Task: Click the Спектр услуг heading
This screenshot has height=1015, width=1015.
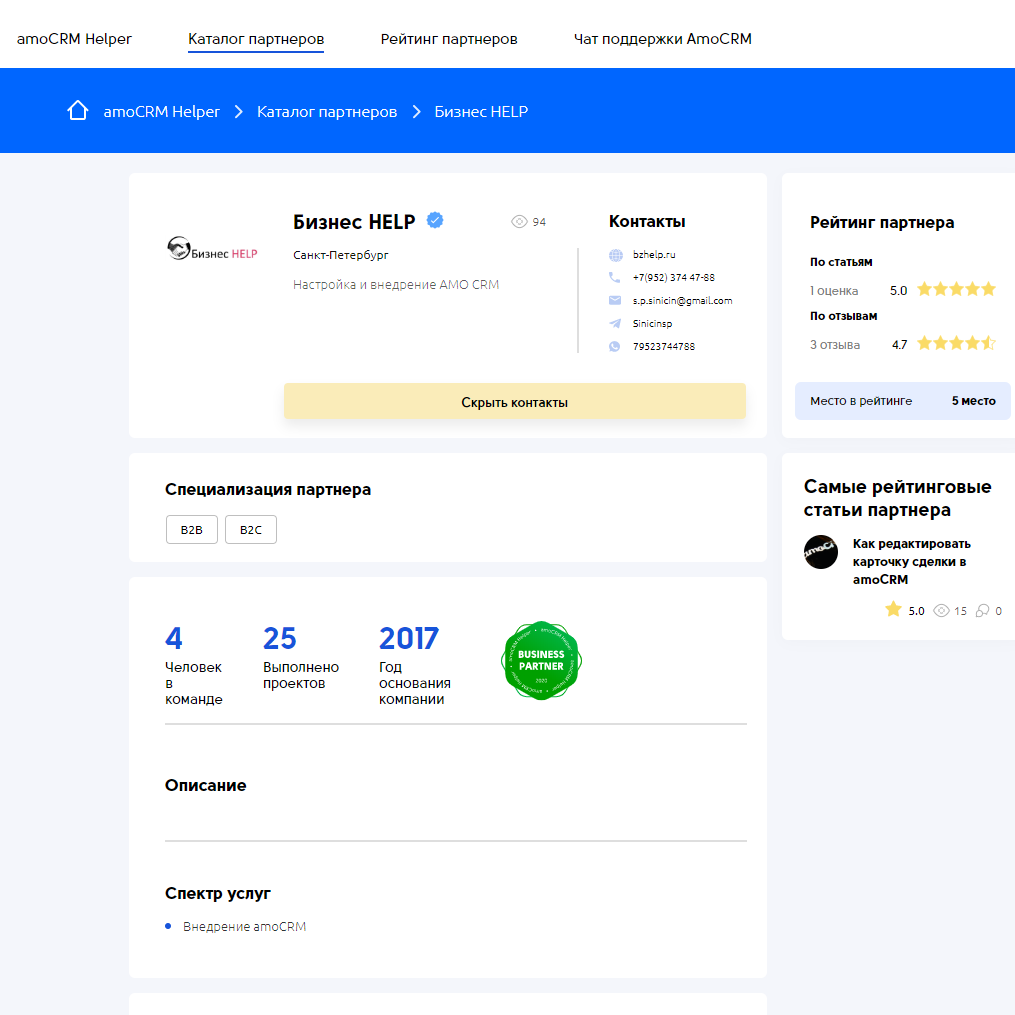Action: pos(218,893)
